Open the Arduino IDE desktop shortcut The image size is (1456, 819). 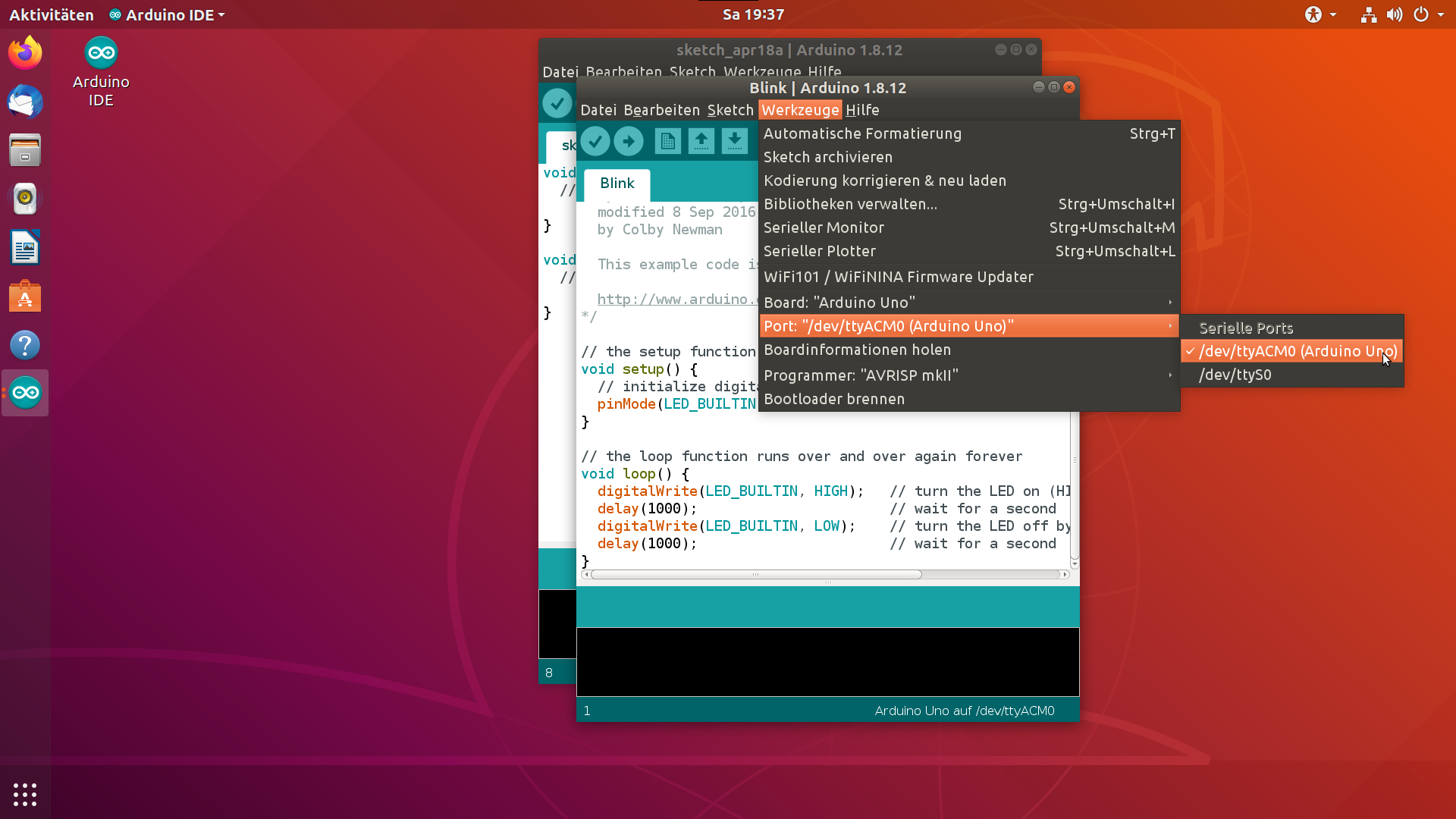tap(101, 73)
